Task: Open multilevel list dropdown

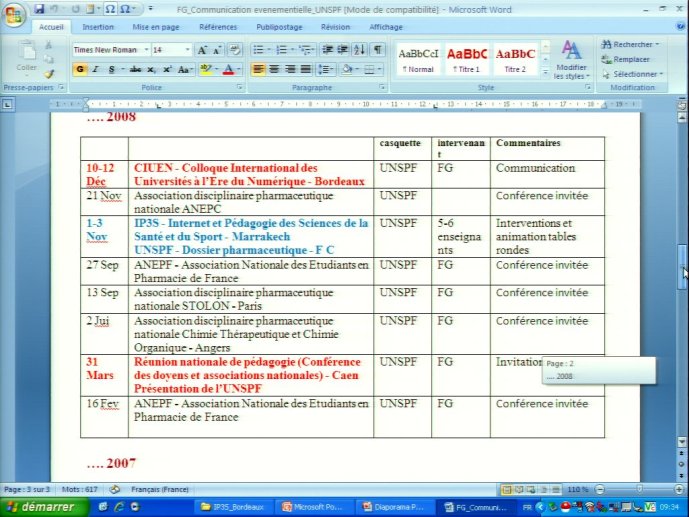Action: coord(314,50)
